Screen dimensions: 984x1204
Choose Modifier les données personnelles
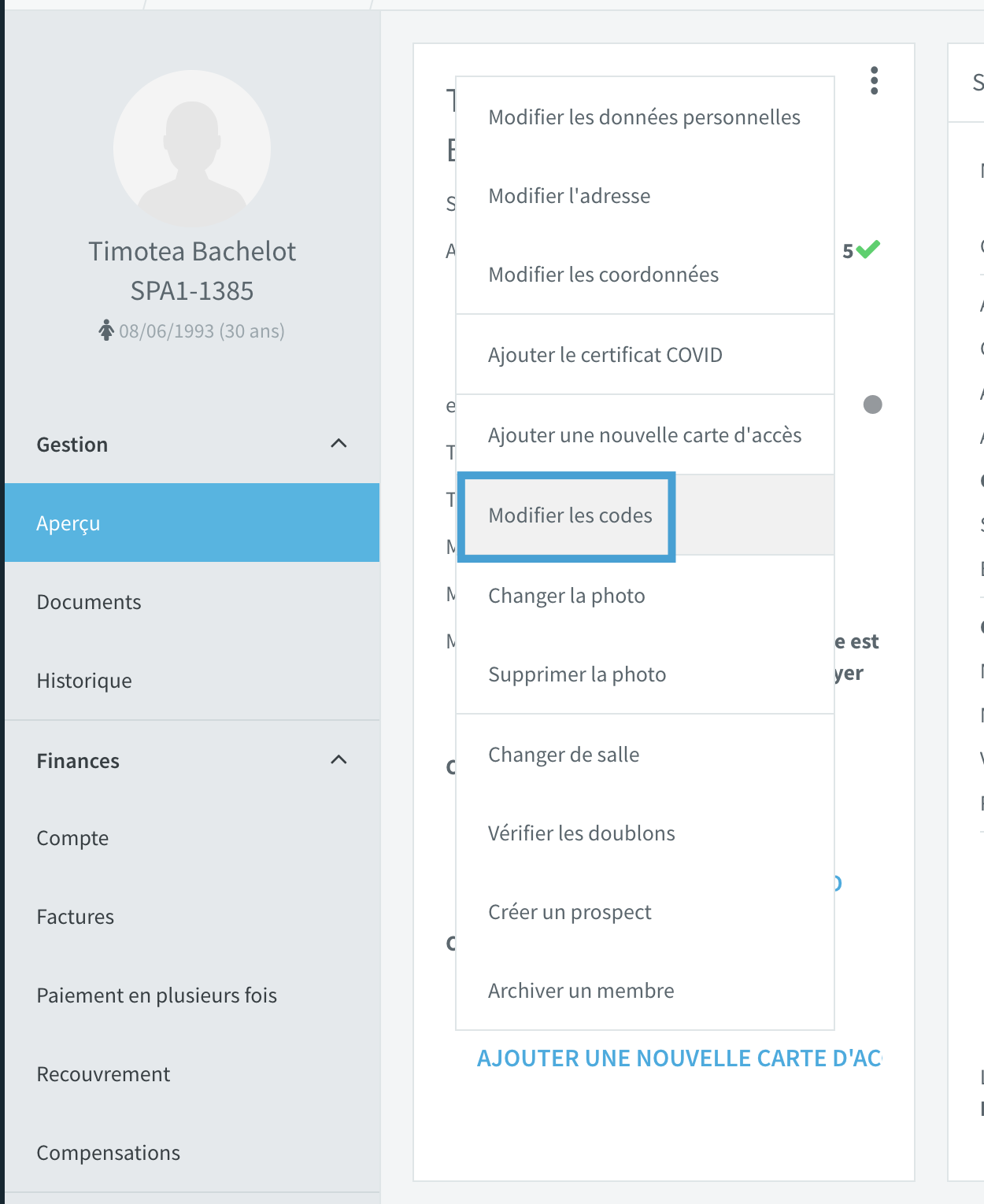pyautogui.click(x=645, y=117)
